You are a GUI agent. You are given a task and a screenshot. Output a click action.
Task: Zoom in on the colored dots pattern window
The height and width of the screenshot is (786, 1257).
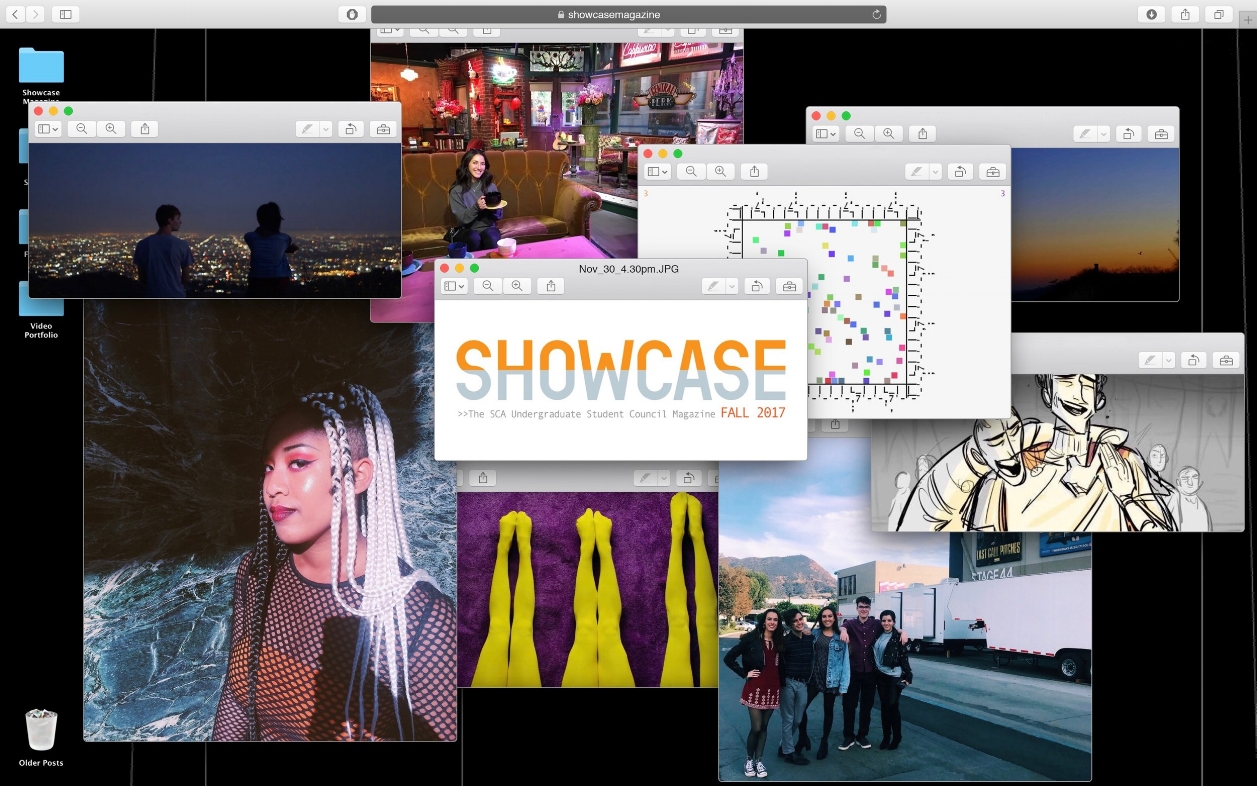pyautogui.click(x=720, y=172)
